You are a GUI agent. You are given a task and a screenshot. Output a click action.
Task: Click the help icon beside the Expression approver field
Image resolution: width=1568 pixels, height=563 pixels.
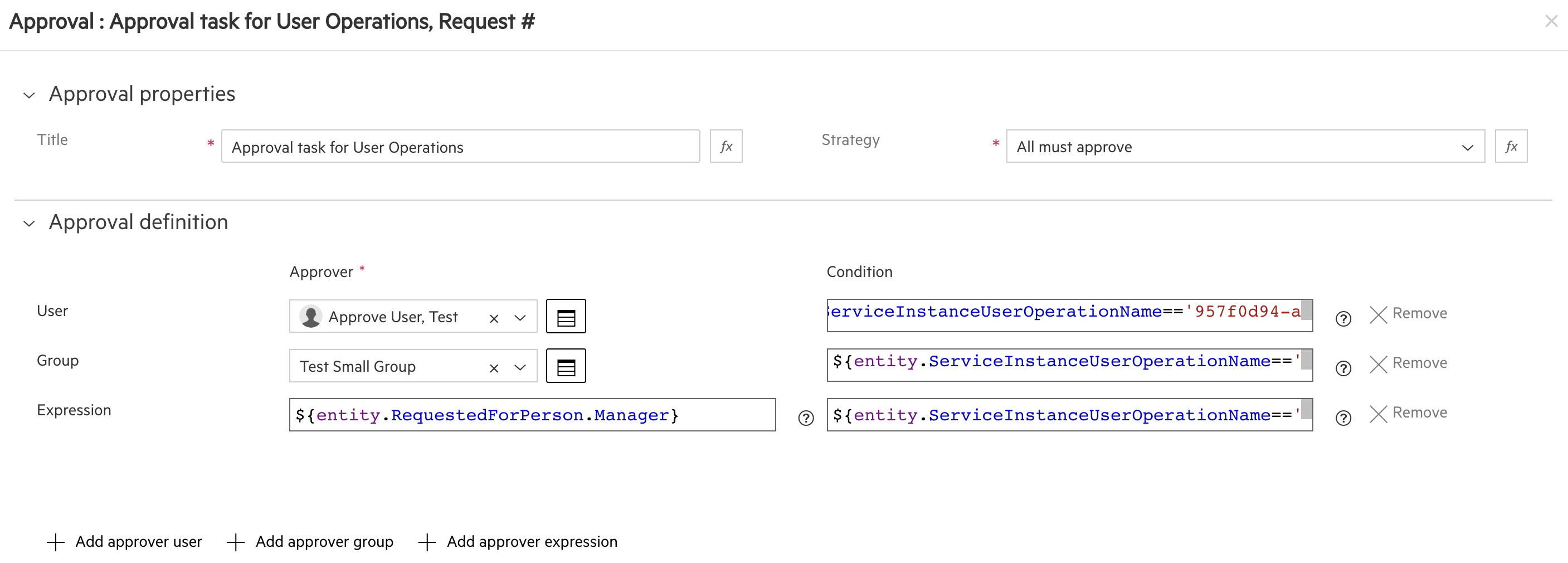(x=805, y=418)
